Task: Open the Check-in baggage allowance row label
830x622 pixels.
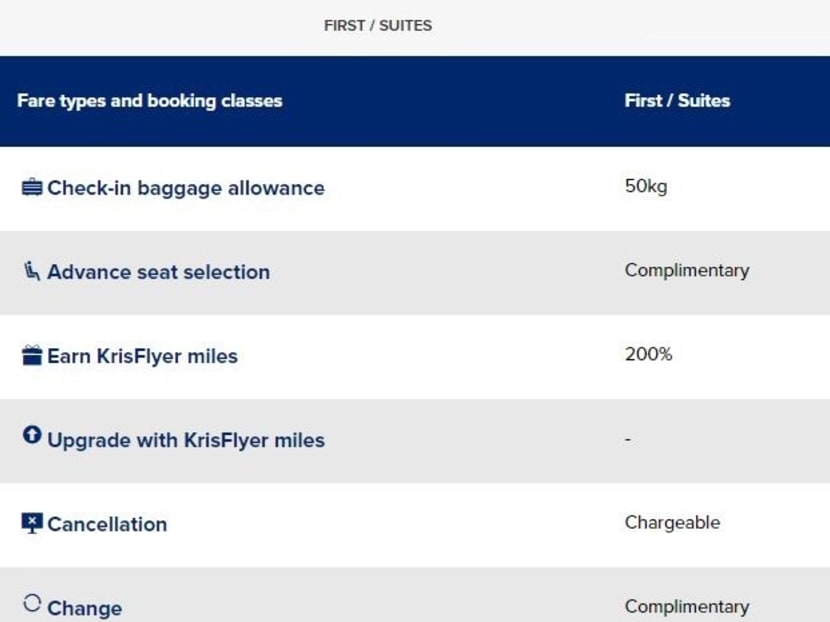Action: click(x=186, y=188)
